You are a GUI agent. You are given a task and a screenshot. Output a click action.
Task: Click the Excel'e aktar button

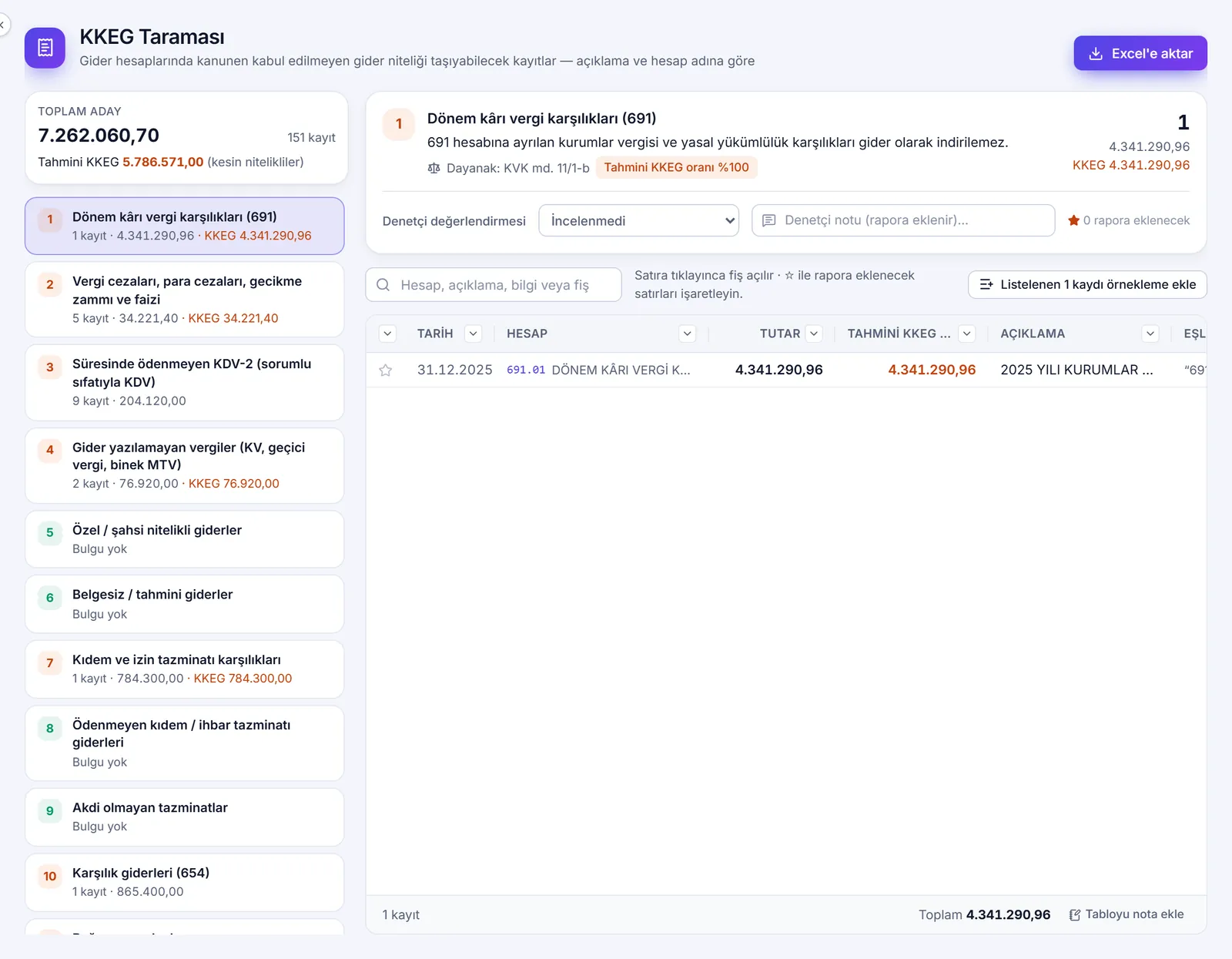coord(1140,53)
